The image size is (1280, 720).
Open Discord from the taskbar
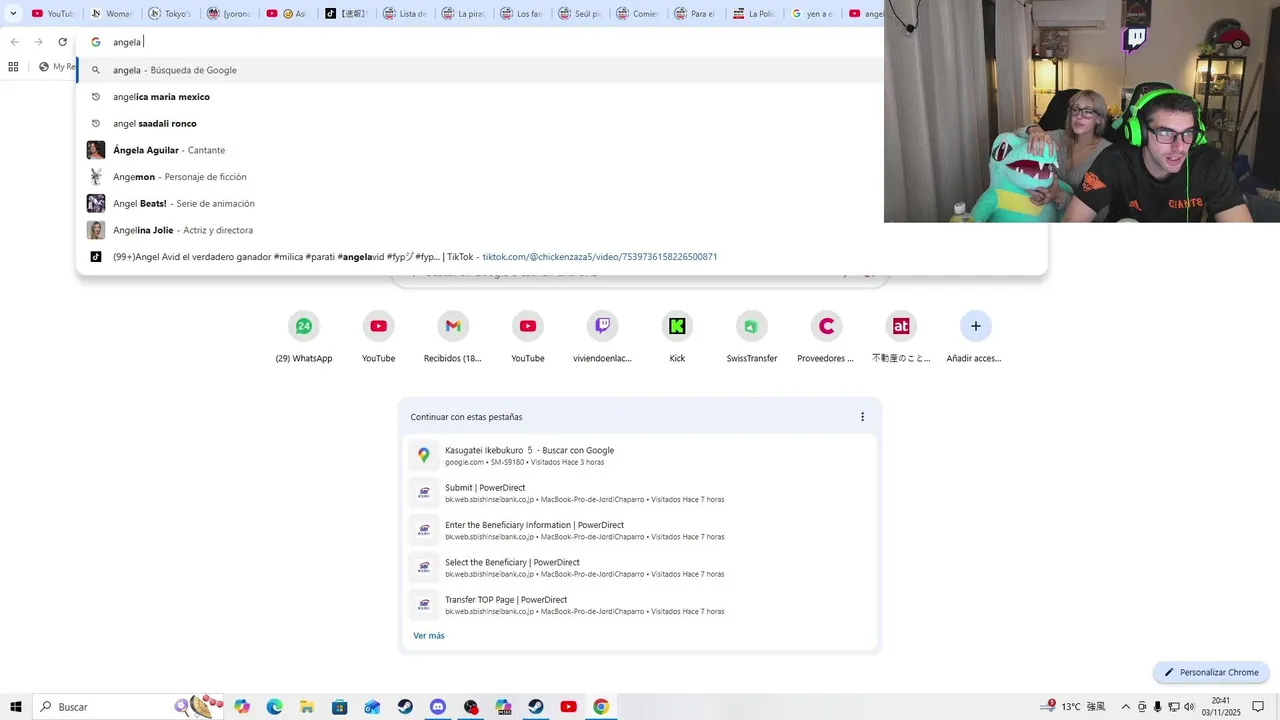(438, 707)
